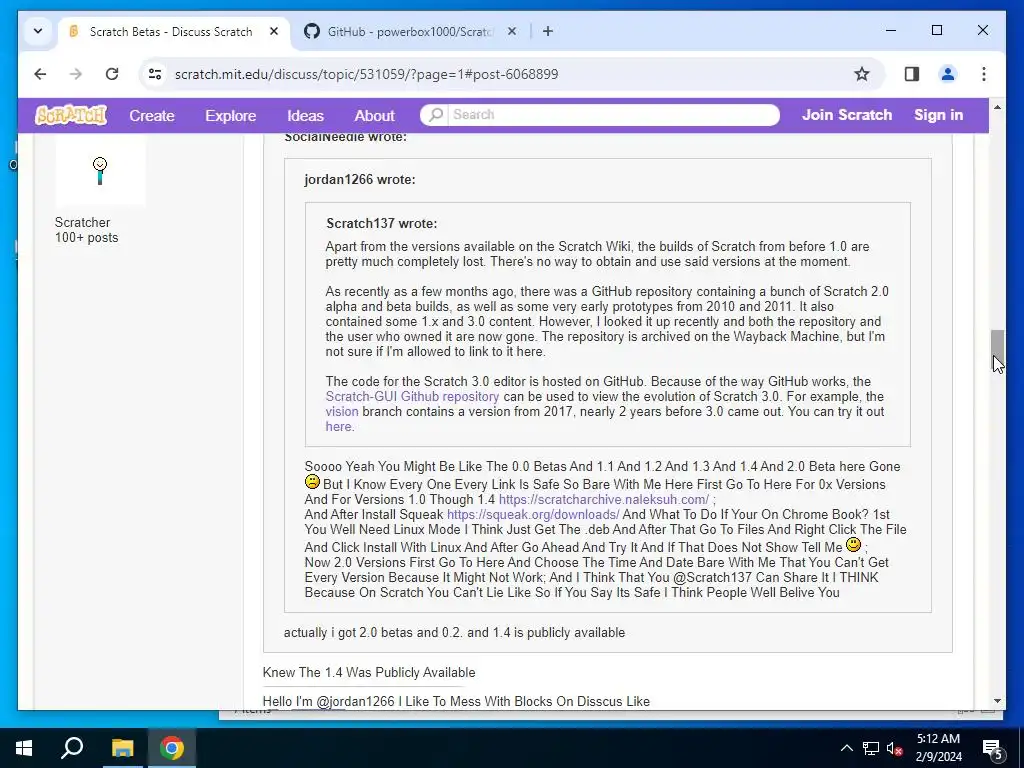Click the search magnifier icon in Scratch bar

pyautogui.click(x=436, y=114)
